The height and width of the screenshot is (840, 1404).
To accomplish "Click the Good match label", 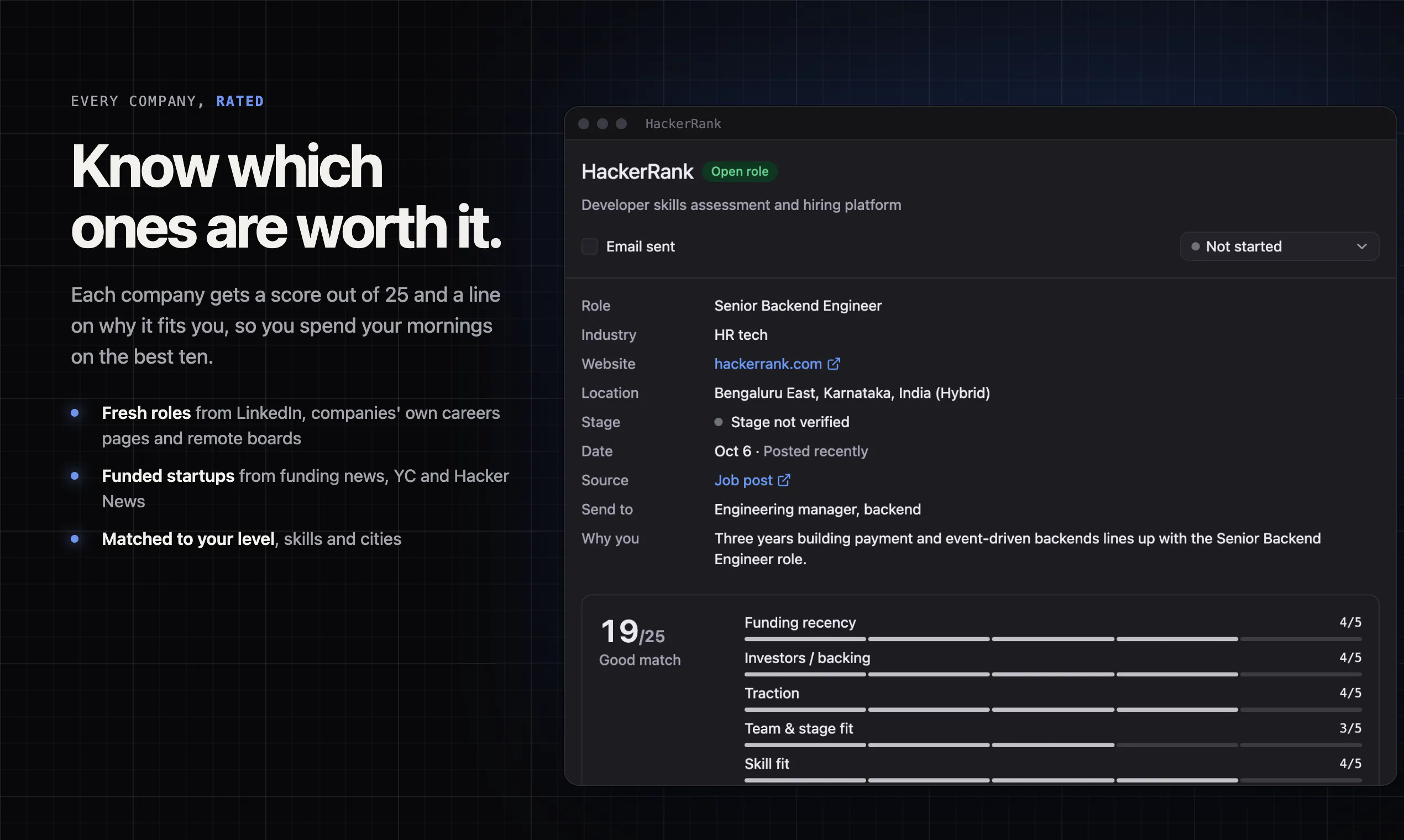I will pyautogui.click(x=640, y=660).
